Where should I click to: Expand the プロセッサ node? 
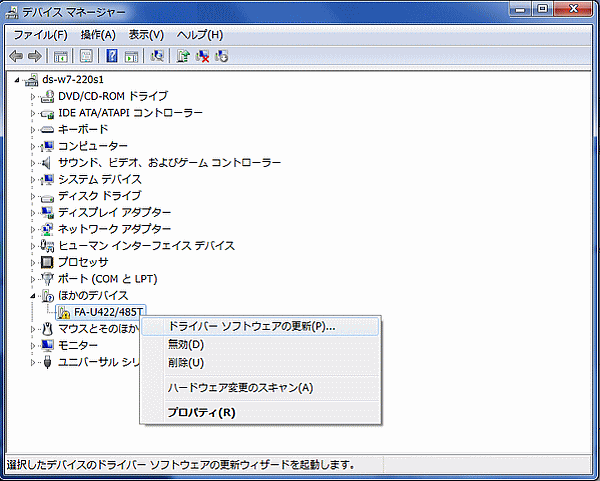(x=33, y=263)
